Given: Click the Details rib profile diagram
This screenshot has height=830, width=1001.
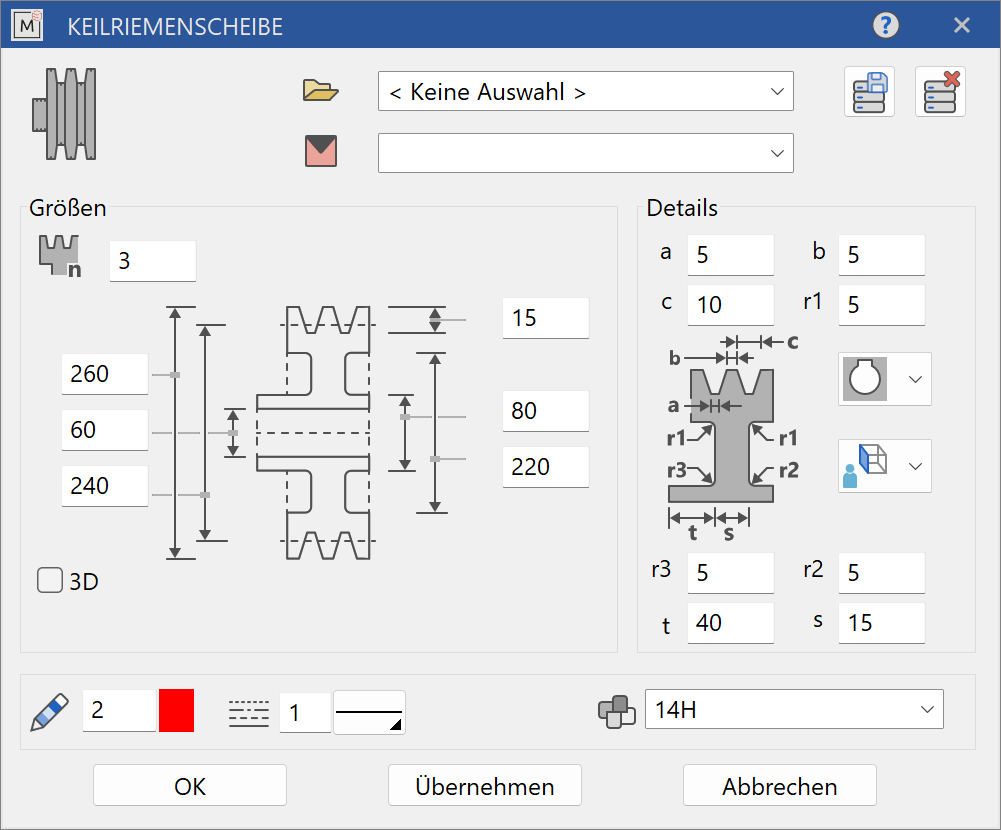Looking at the screenshot, I should tap(732, 439).
